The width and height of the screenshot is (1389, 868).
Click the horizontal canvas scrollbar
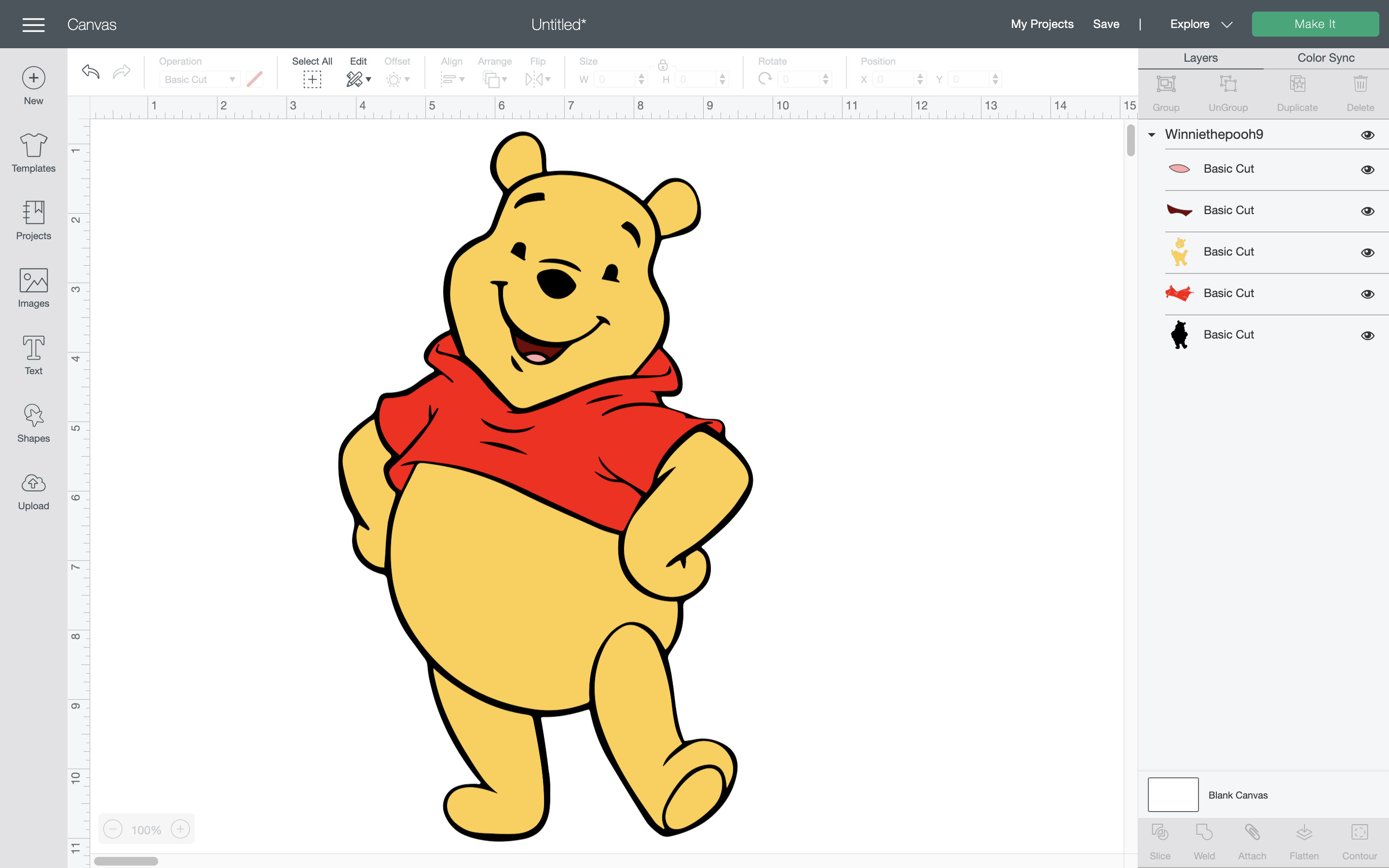pos(126,861)
